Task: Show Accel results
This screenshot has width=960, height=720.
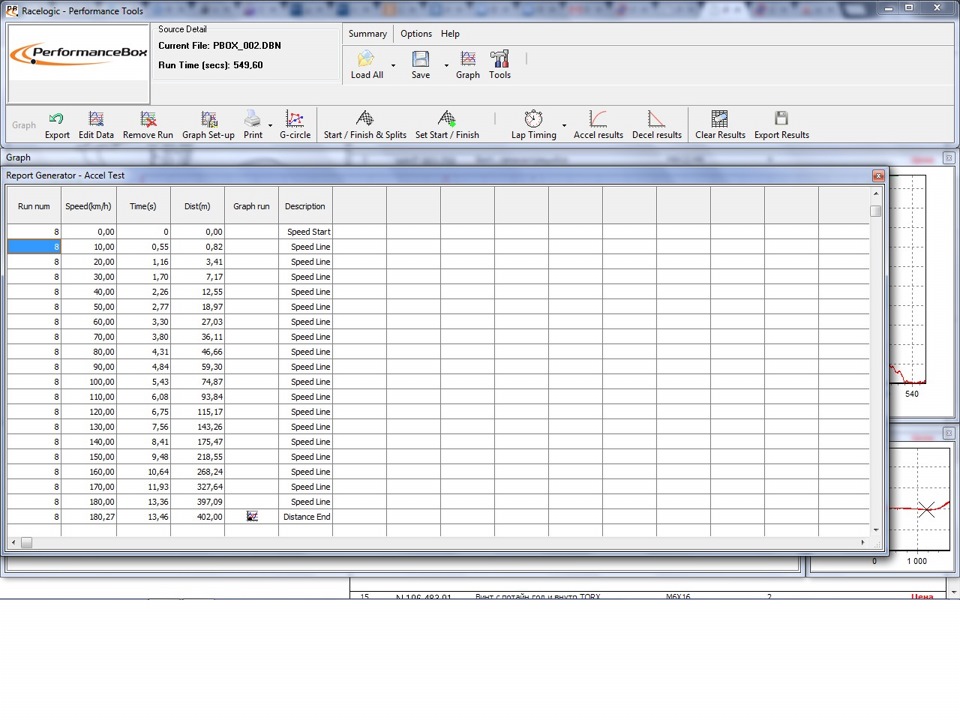Action: [x=598, y=119]
